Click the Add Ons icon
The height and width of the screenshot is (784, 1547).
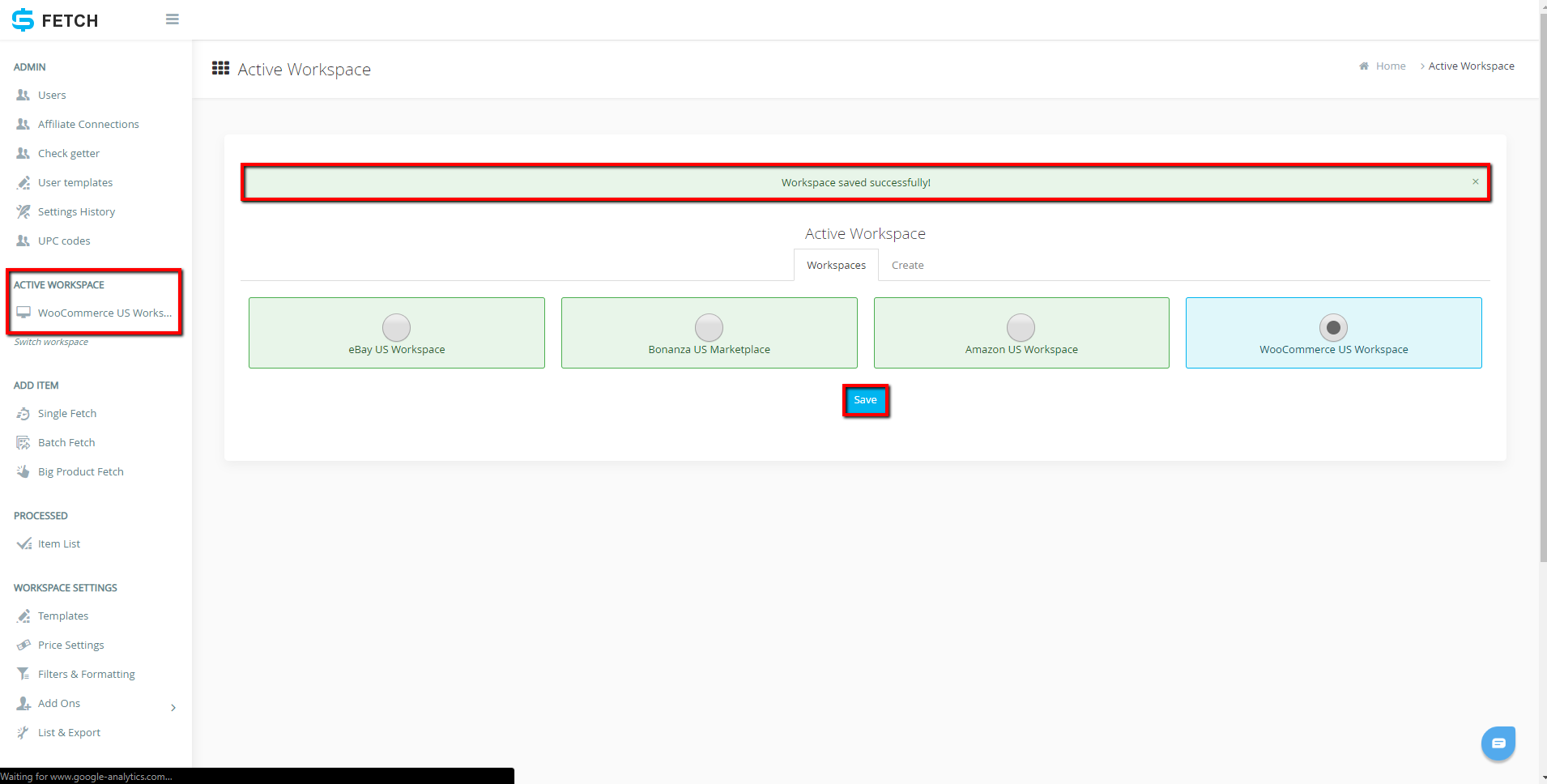(x=23, y=703)
